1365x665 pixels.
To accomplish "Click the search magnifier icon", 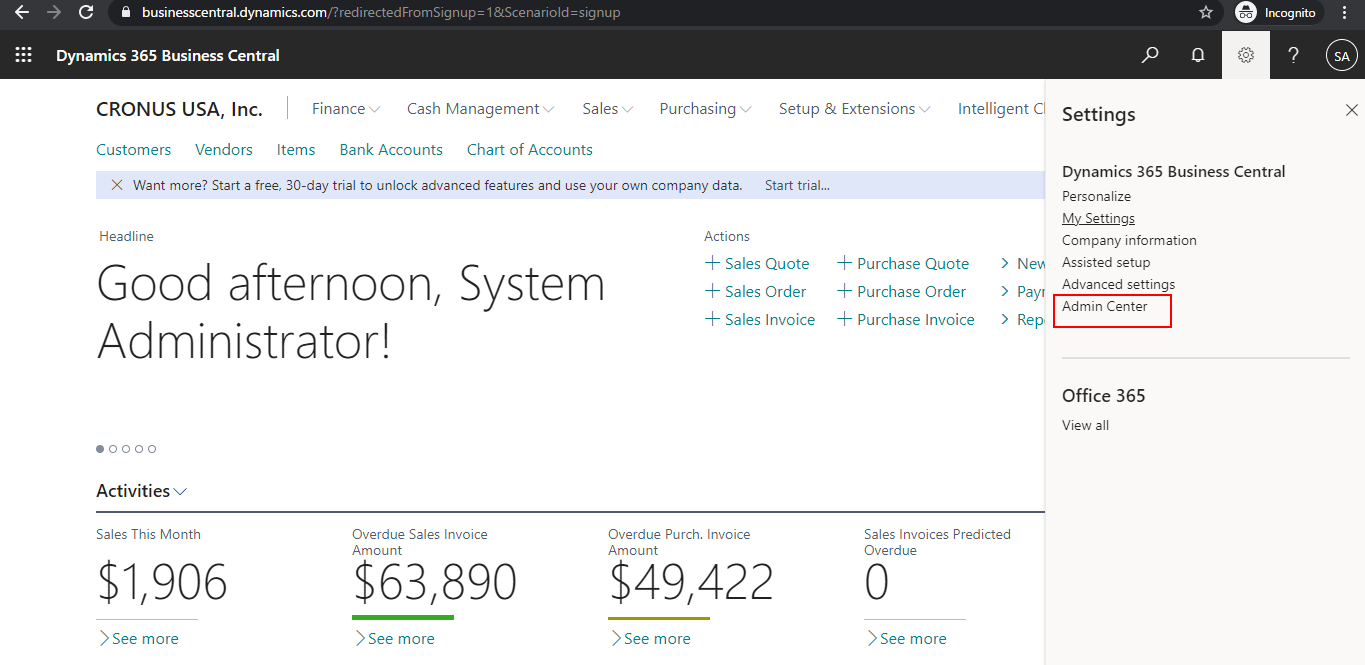I will (x=1150, y=55).
